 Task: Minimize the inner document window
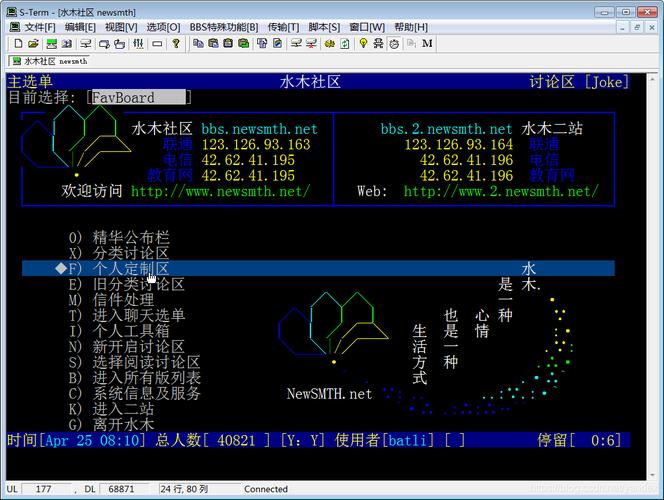tap(622, 28)
